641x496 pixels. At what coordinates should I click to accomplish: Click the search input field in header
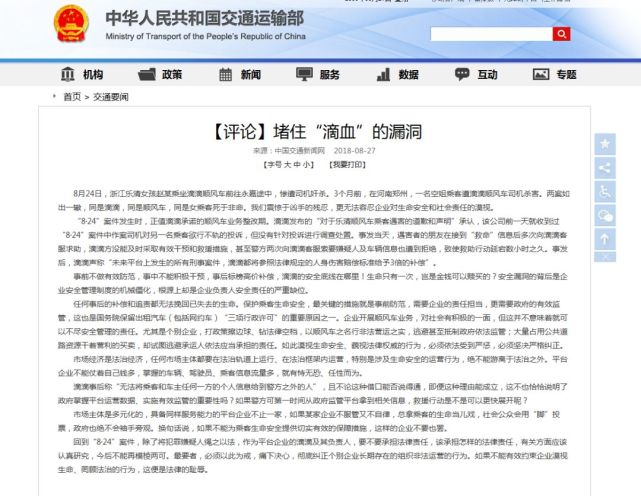(490, 34)
